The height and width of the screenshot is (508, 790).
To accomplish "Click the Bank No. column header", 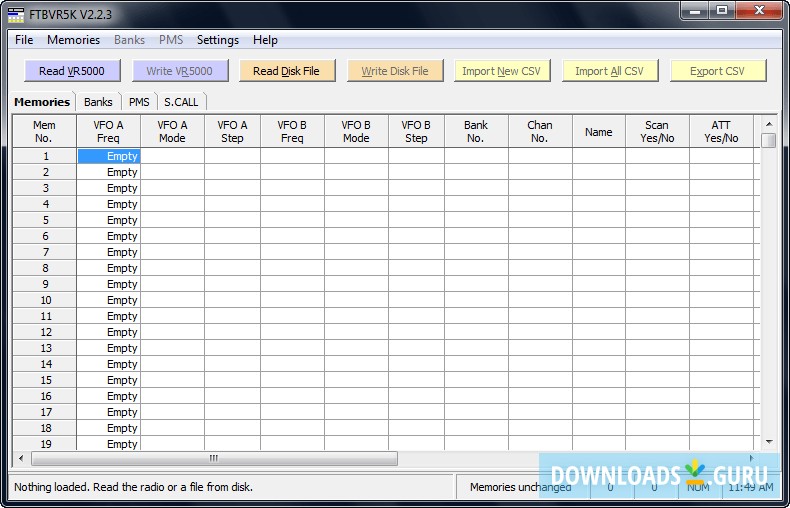I will pyautogui.click(x=476, y=132).
